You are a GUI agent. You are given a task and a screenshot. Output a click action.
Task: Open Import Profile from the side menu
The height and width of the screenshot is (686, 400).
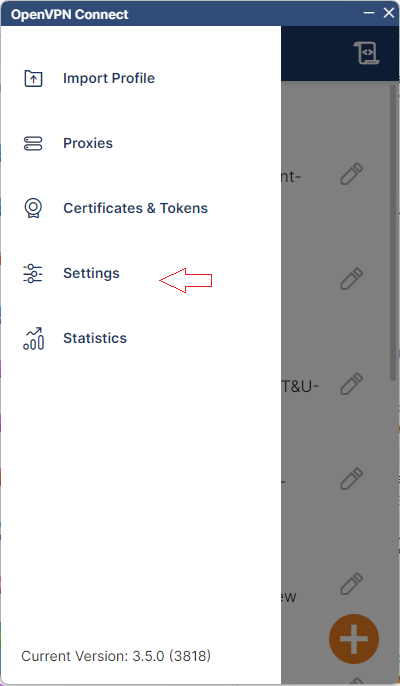click(109, 78)
